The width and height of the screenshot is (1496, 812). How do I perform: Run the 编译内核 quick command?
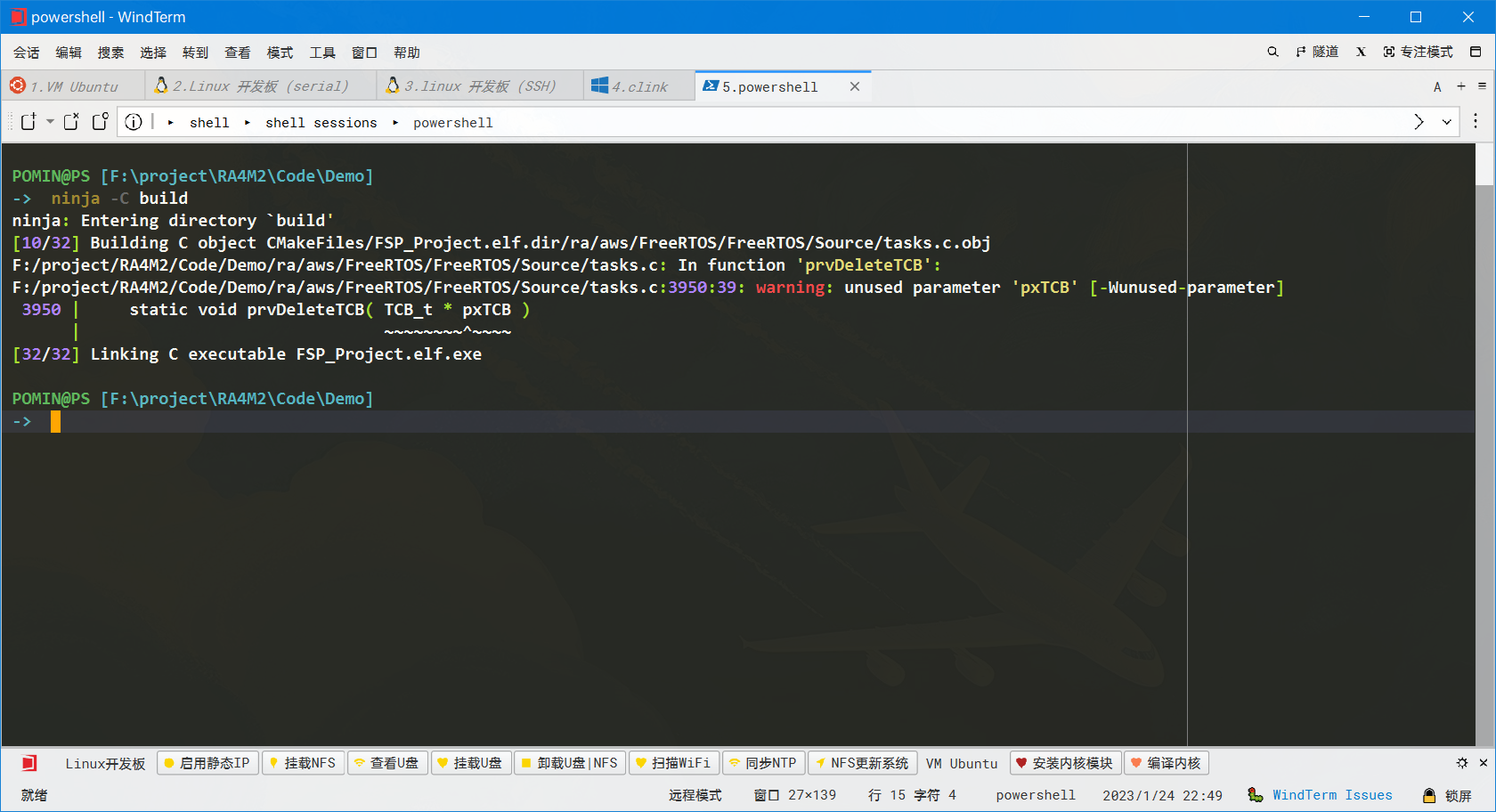1167,763
